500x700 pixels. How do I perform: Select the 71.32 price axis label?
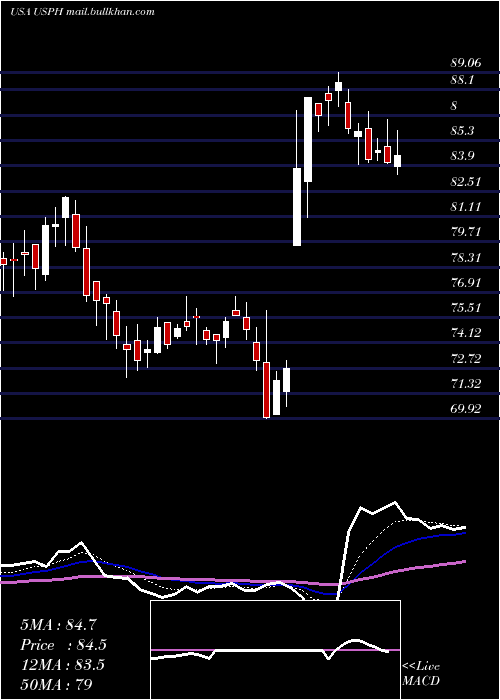(x=466, y=383)
